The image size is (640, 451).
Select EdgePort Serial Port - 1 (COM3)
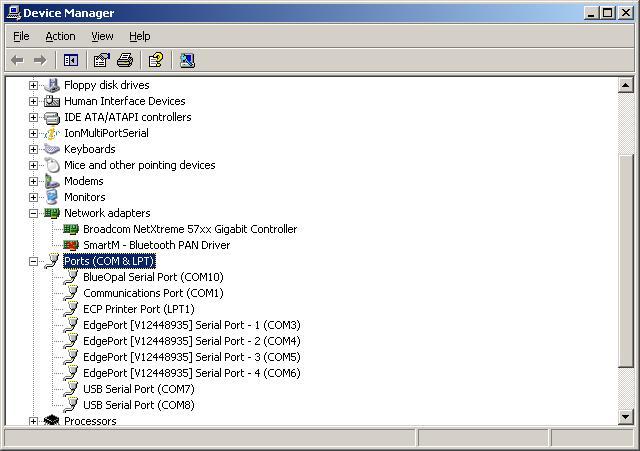click(192, 325)
